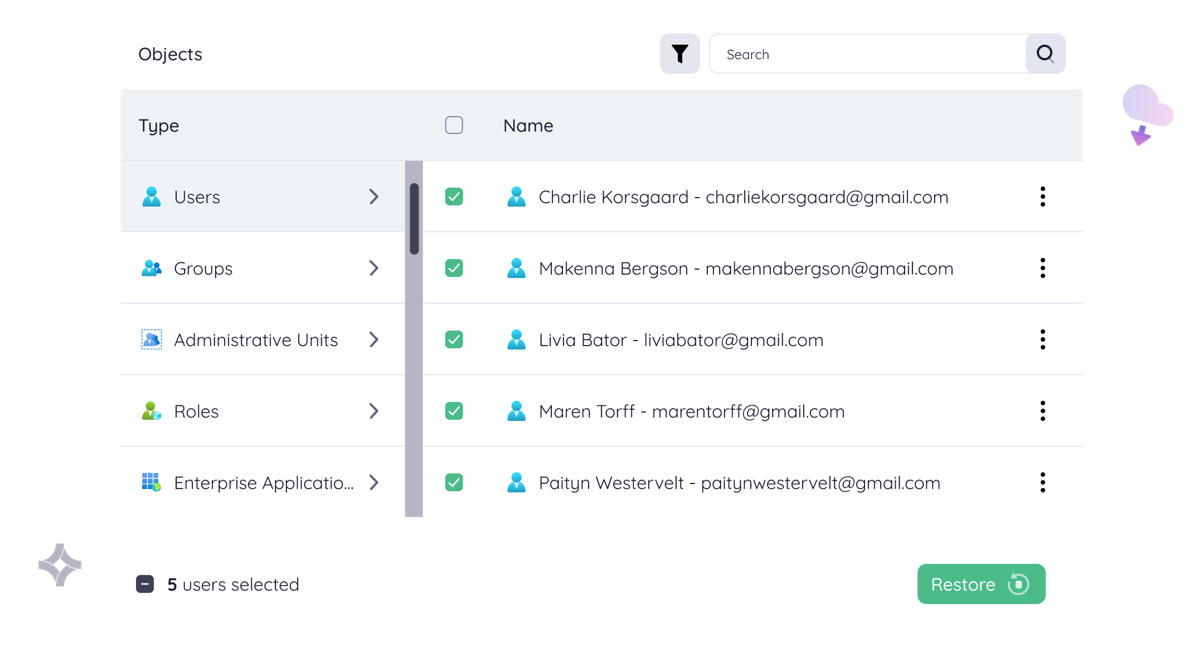Expand the Roles chevron arrow

tap(373, 411)
